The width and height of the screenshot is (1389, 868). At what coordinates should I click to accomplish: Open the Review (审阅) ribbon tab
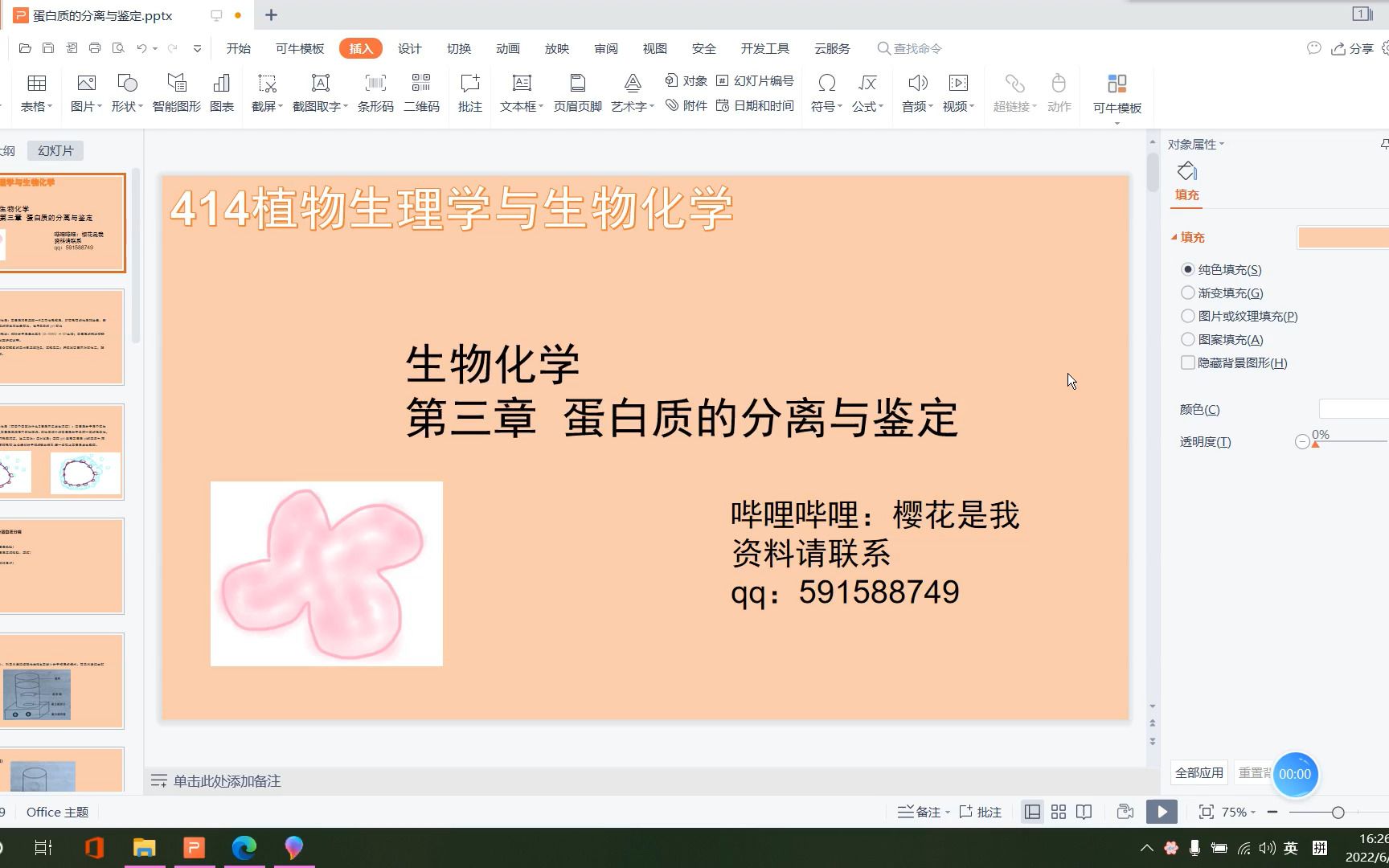[x=606, y=48]
